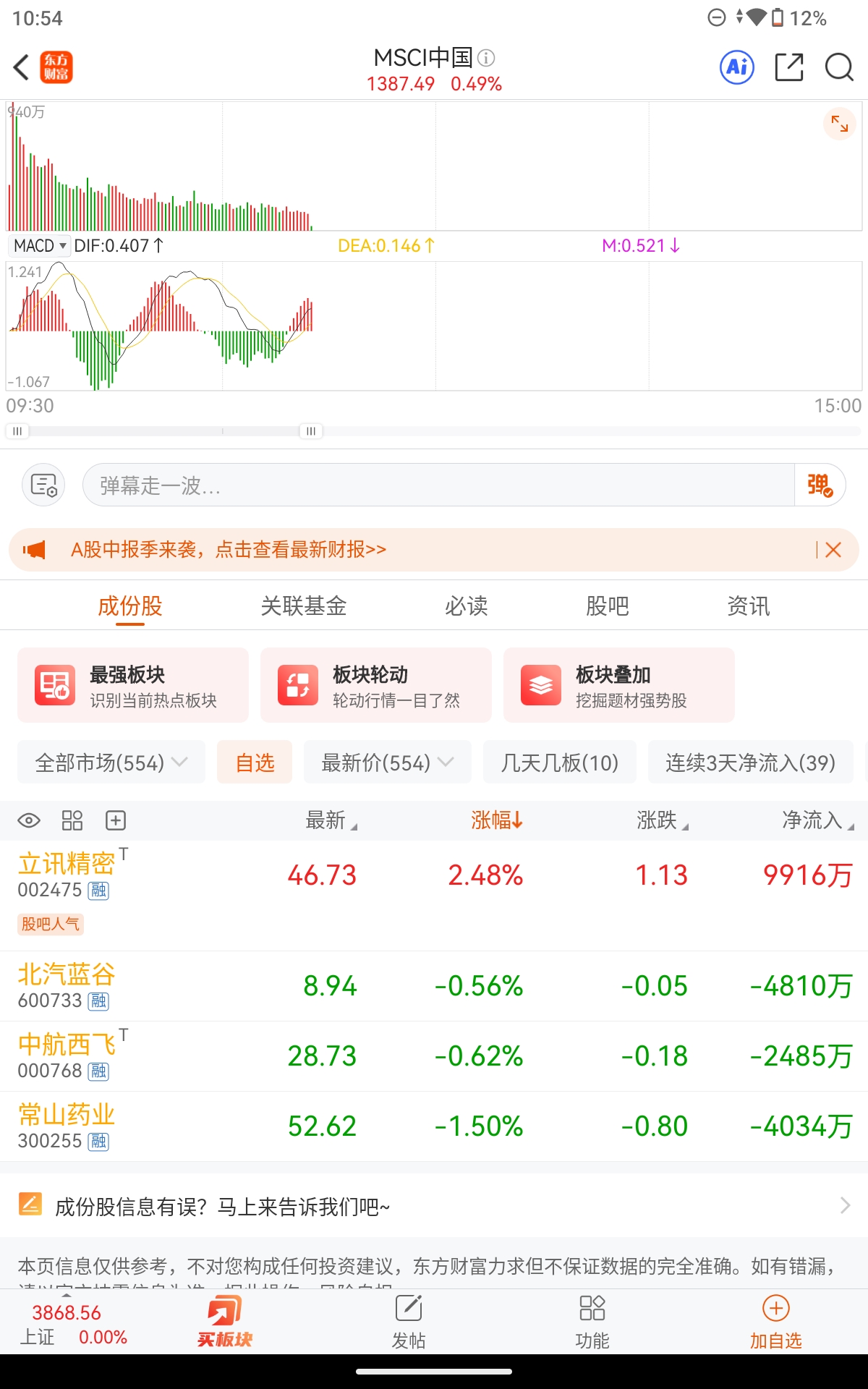Expand 全部市场(554) dropdown
Image resolution: width=868 pixels, height=1389 pixels.
click(111, 763)
